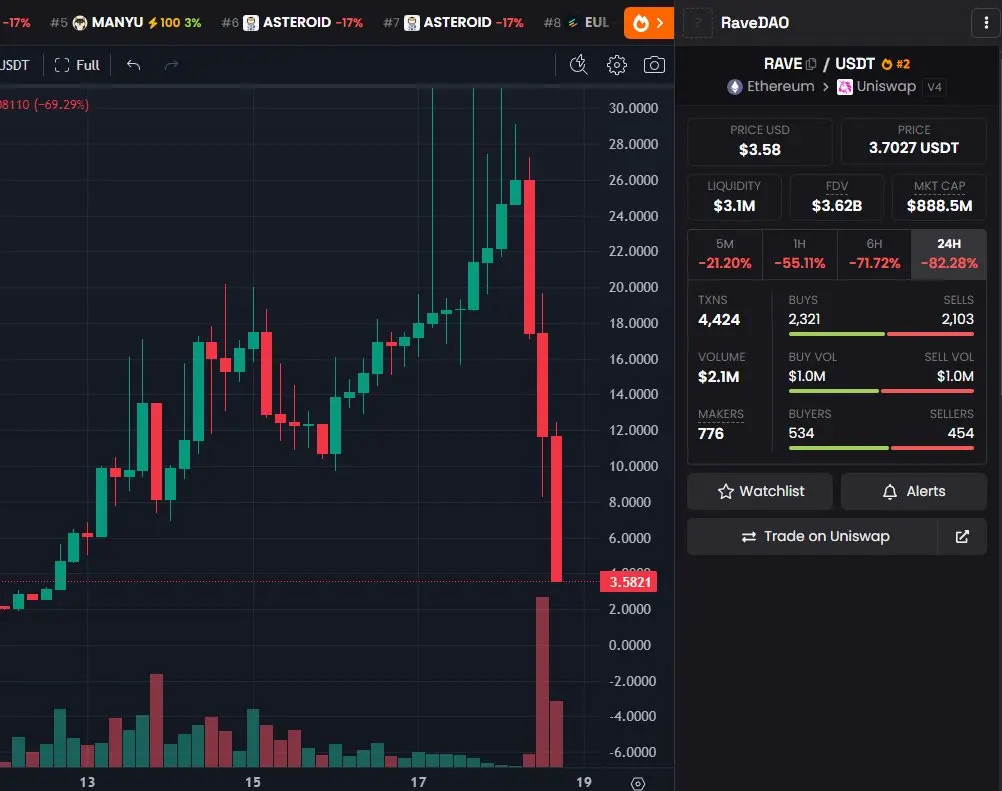Open trending #6 ASTEROID ticker
The image size is (1002, 791).
292,23
